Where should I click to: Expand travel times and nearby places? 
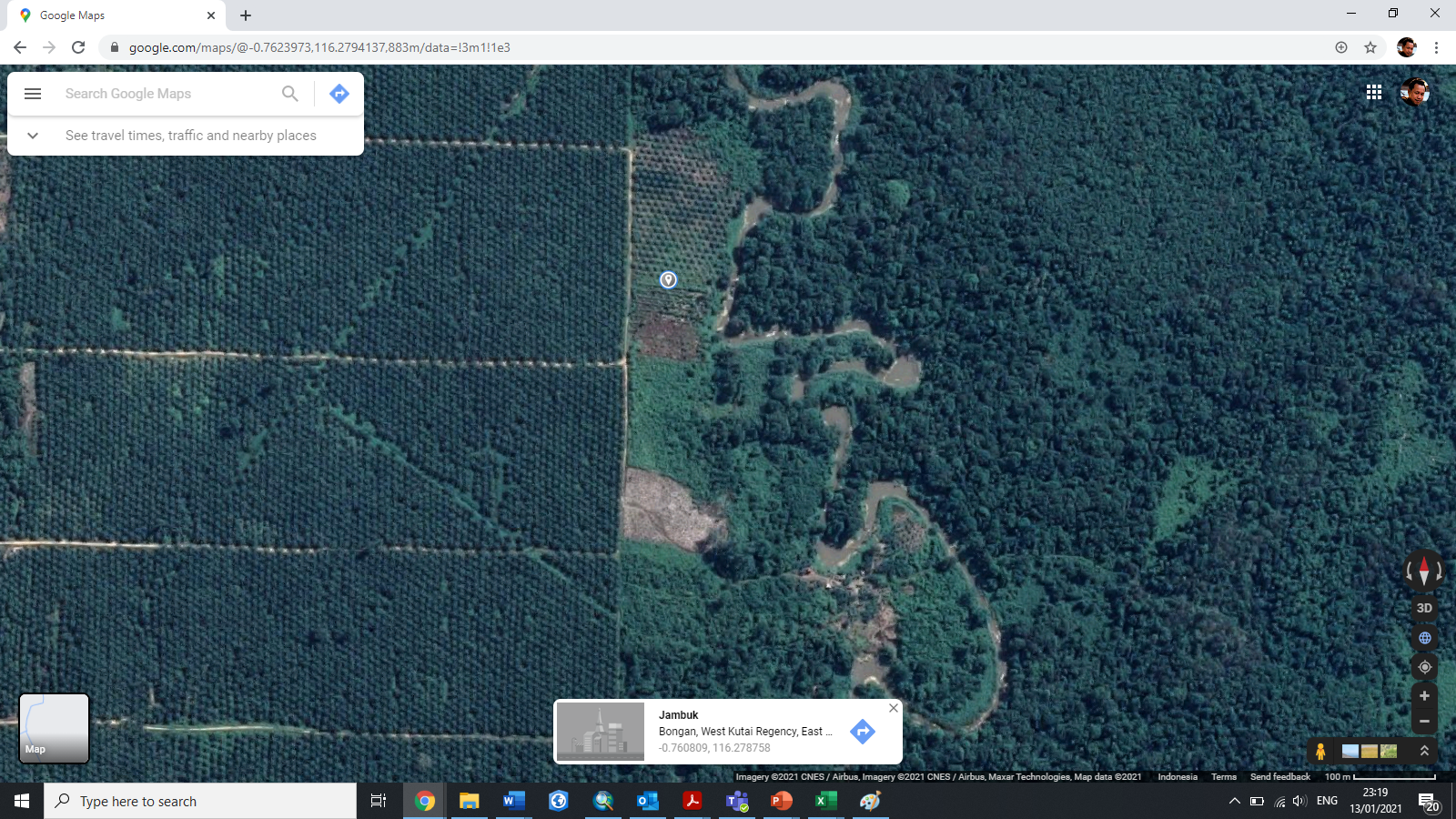33,136
